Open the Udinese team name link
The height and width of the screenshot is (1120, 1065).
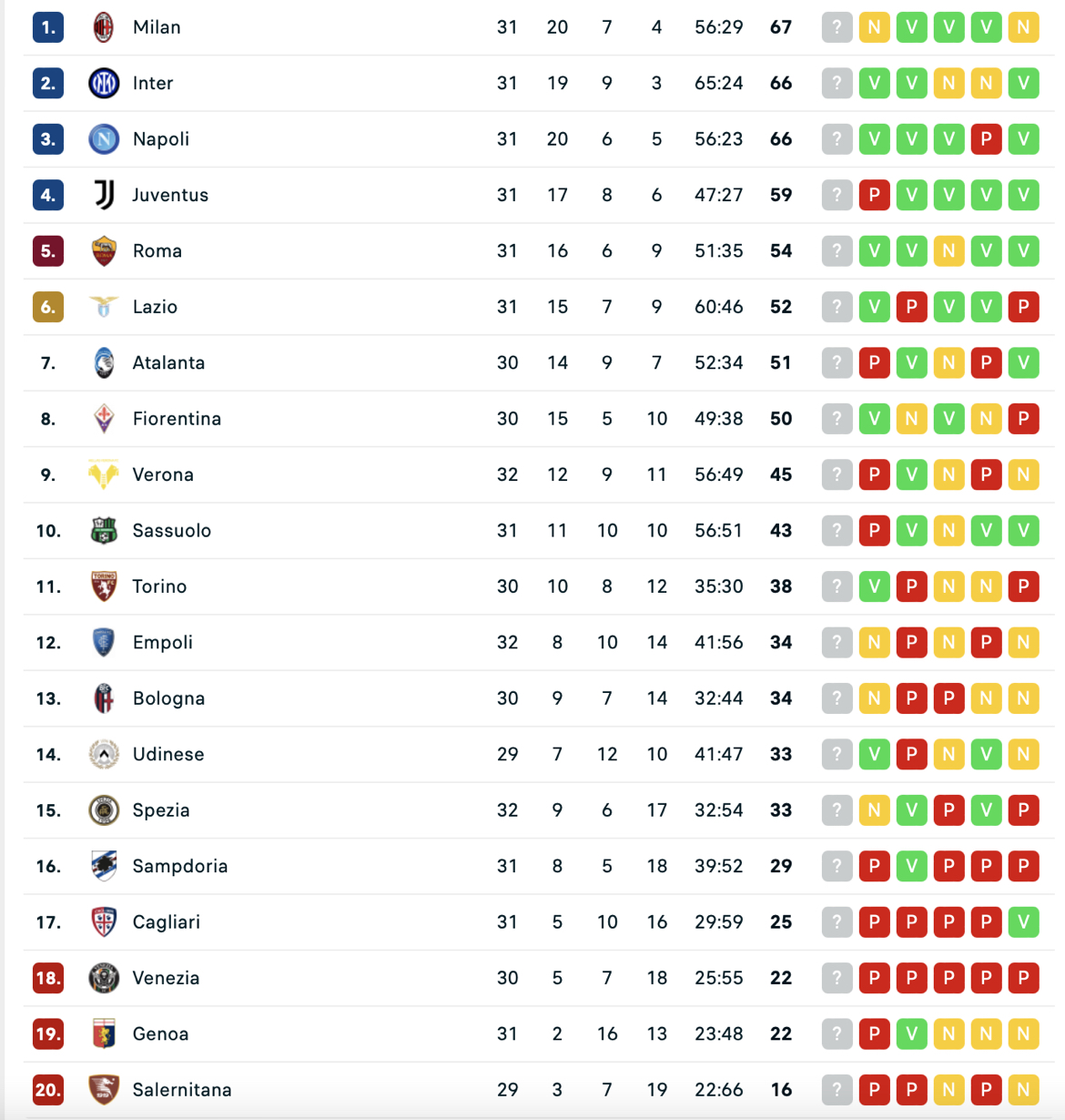coord(168,754)
